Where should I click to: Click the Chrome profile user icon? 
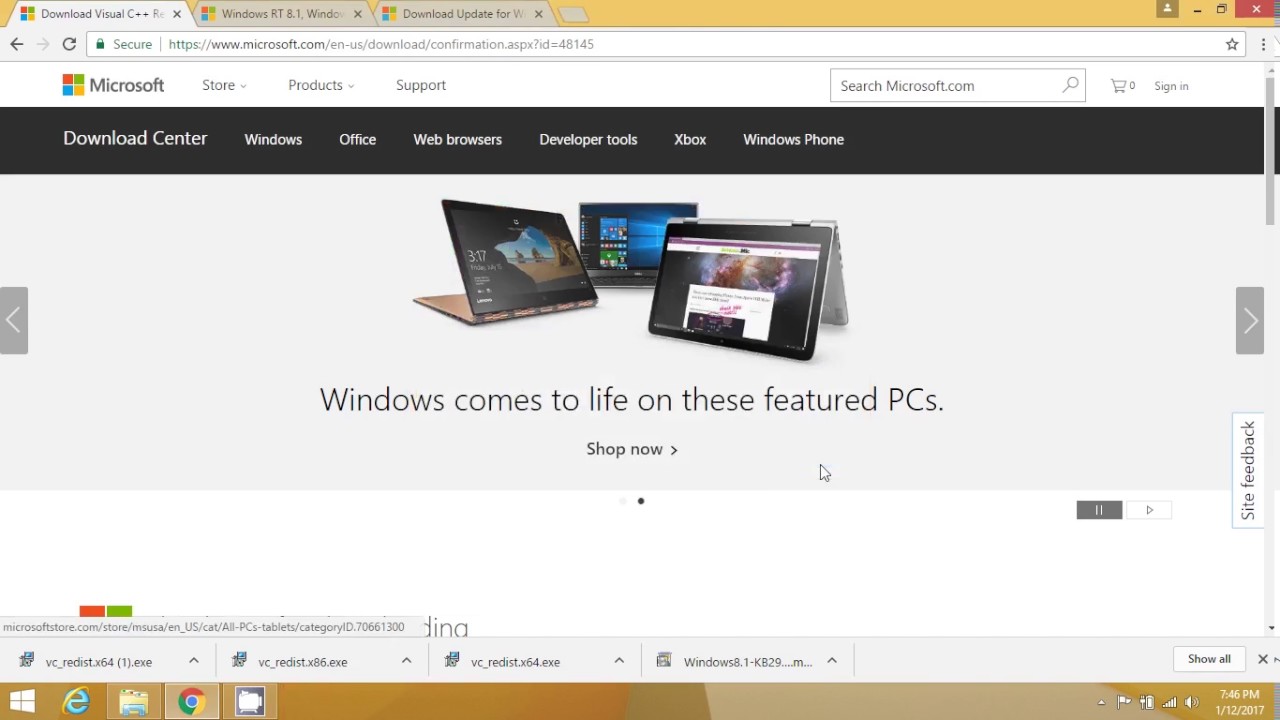(1167, 9)
